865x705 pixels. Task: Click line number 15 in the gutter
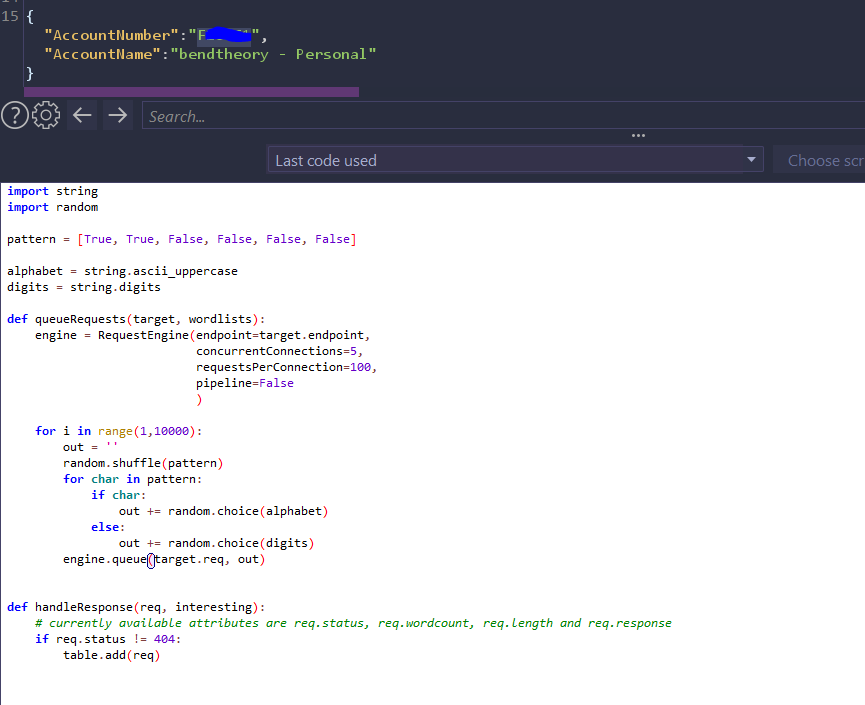pos(10,17)
